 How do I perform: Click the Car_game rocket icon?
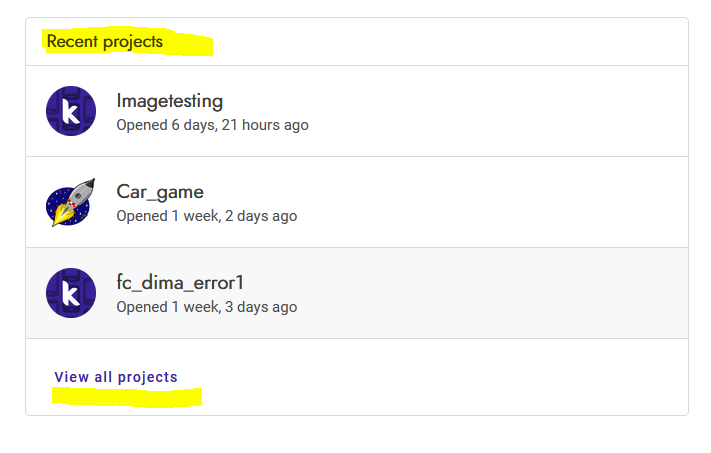tap(71, 202)
